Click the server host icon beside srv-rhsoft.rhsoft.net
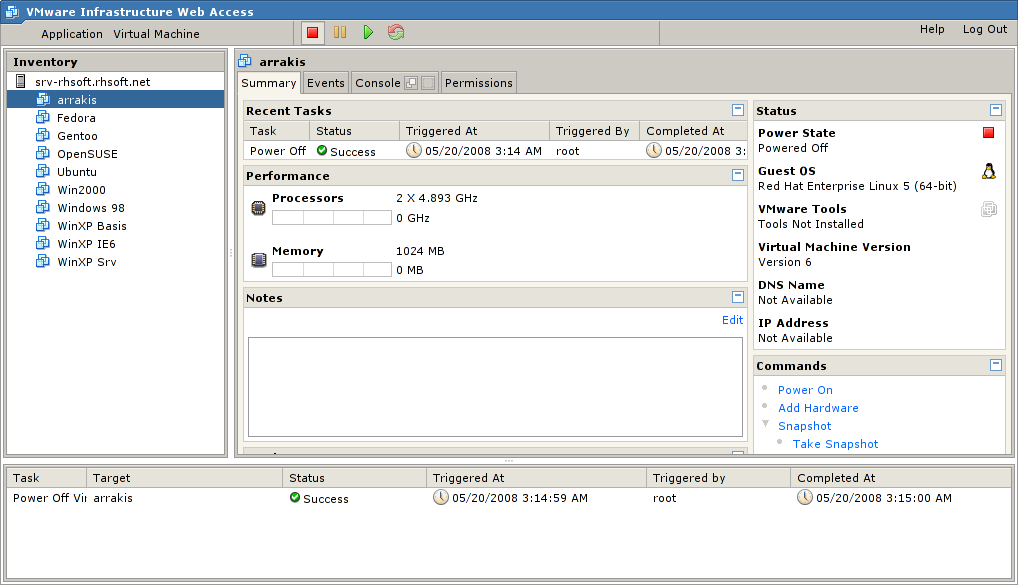The image size is (1018, 585). (21, 81)
